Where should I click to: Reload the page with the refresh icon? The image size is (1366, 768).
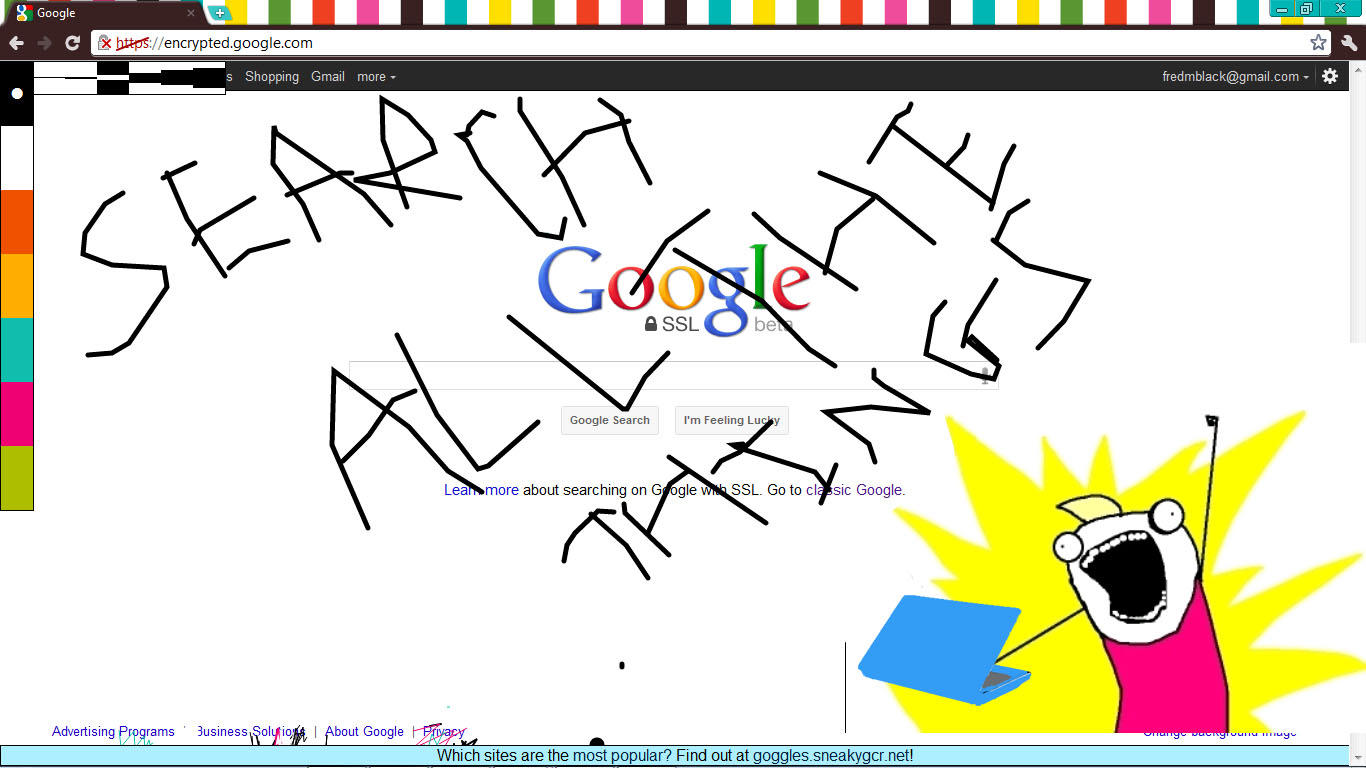pos(71,43)
